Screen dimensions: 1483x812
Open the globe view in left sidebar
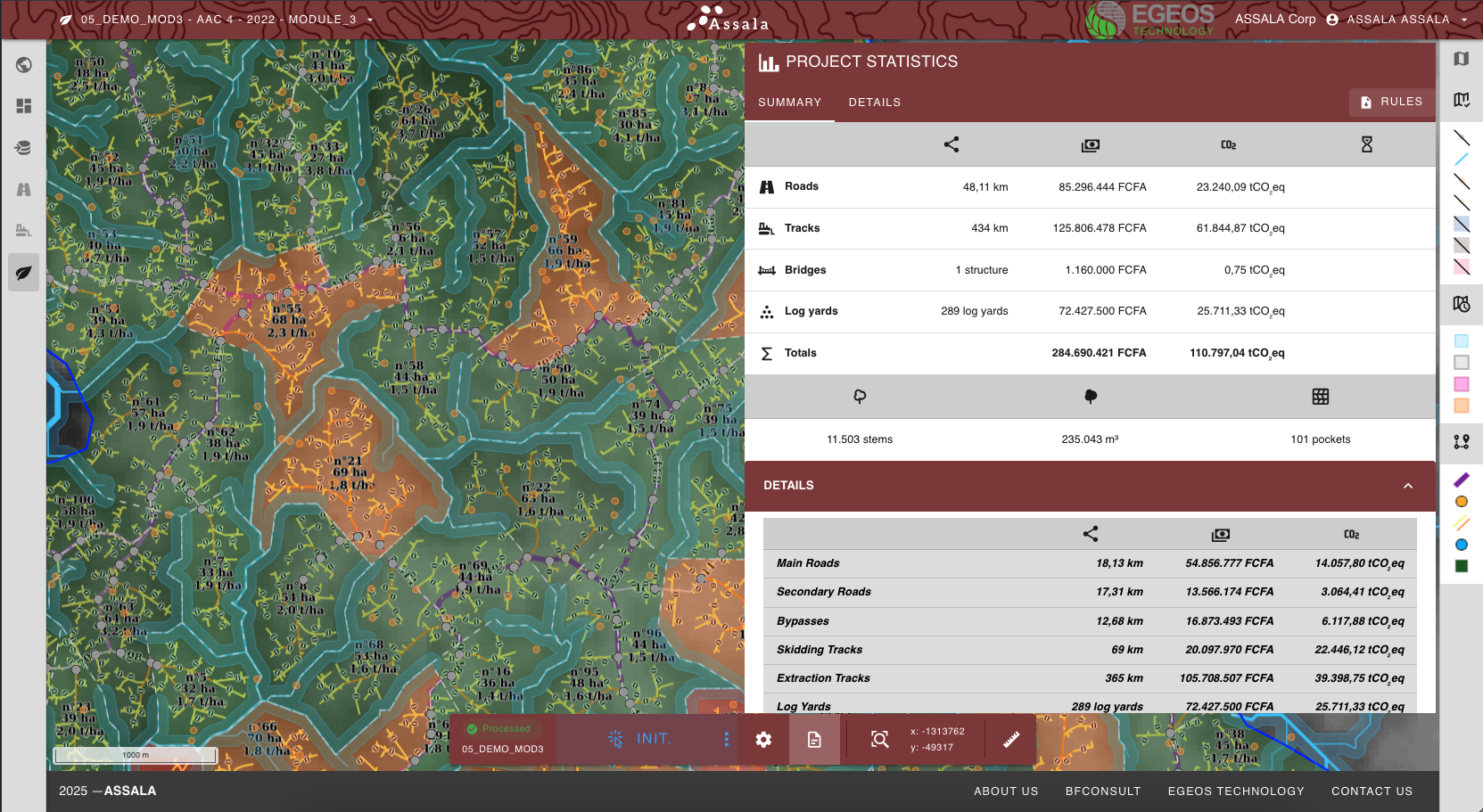(24, 65)
